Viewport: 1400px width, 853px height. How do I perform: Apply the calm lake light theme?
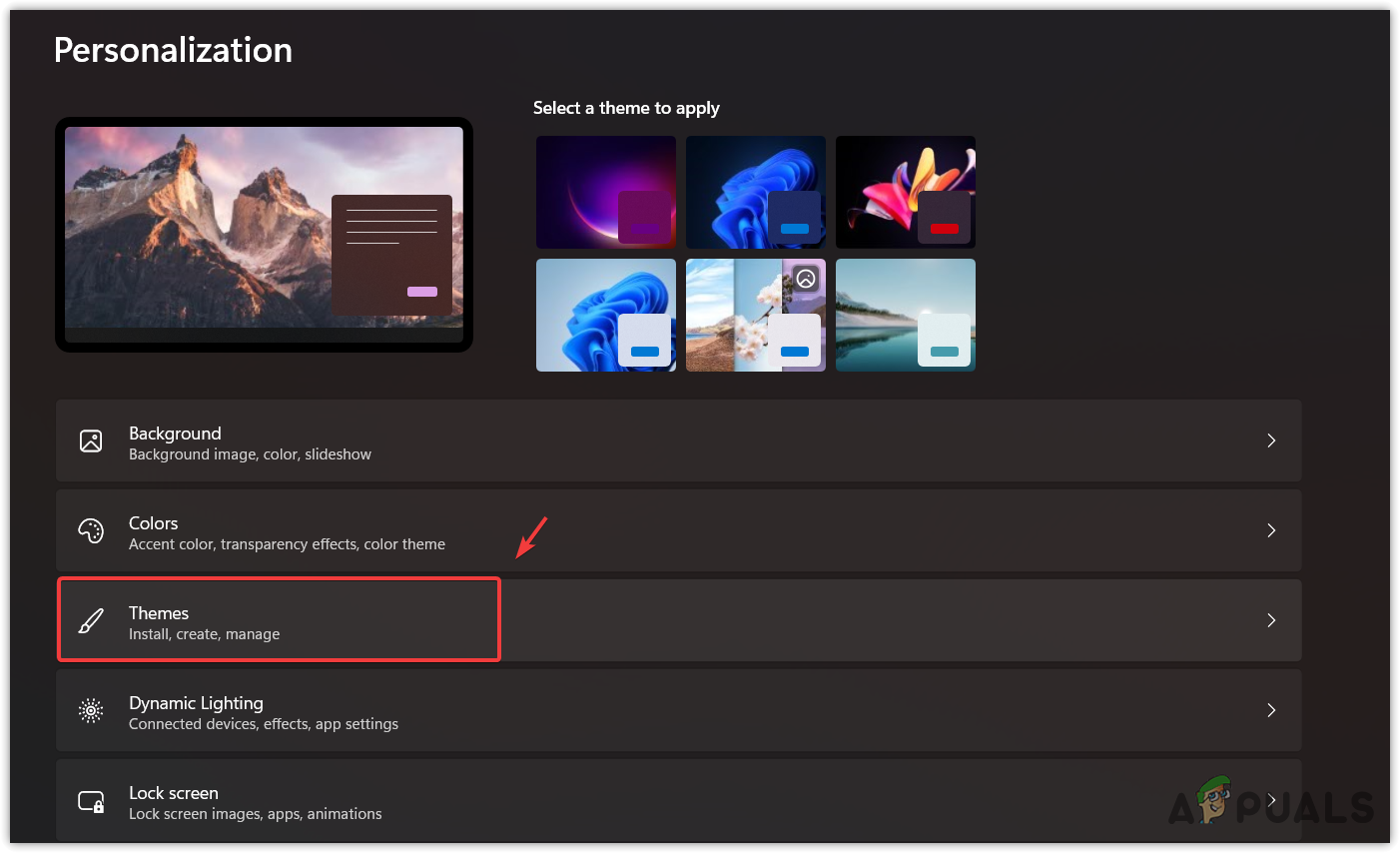pos(906,315)
